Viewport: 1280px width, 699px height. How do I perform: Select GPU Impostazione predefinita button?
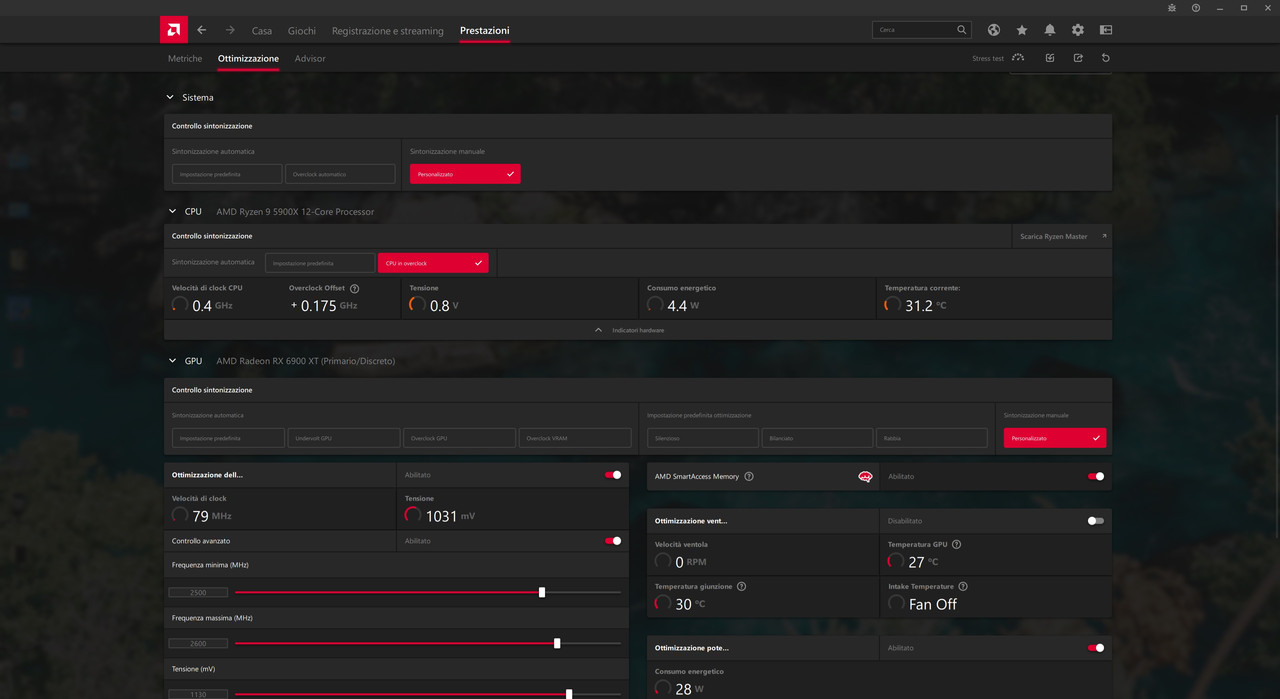(x=228, y=438)
